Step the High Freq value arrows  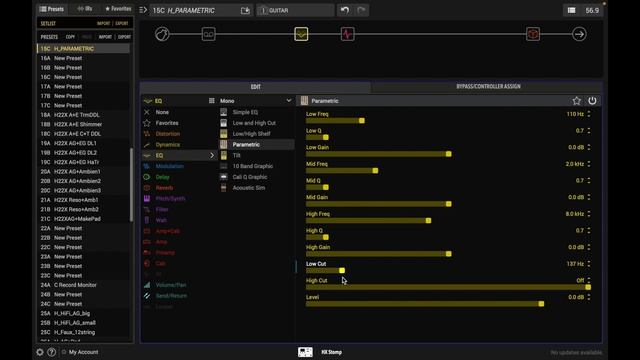click(x=589, y=214)
